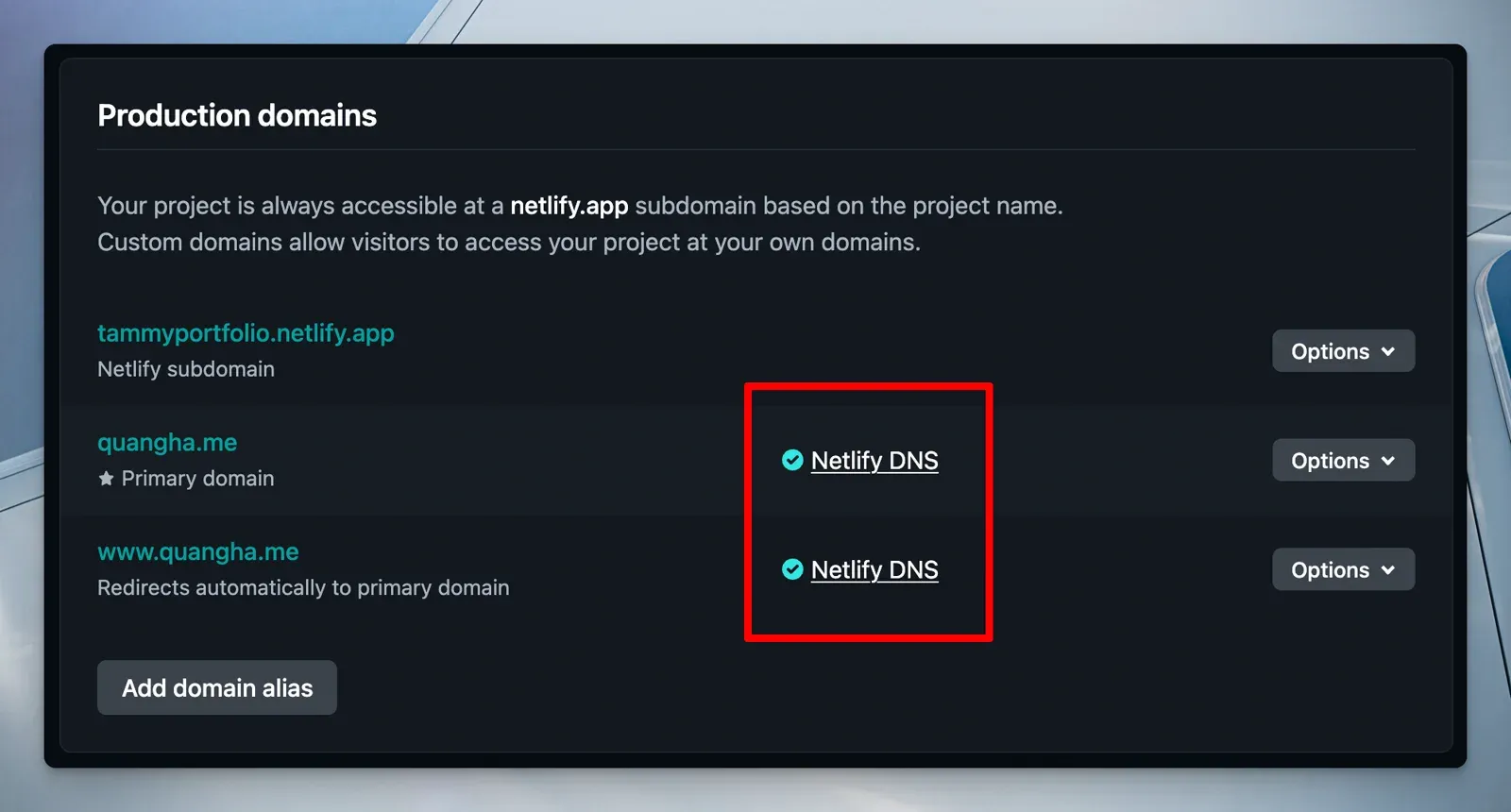
Task: Expand the Options menu for the quangha.me primary domain
Action: 1342,461
